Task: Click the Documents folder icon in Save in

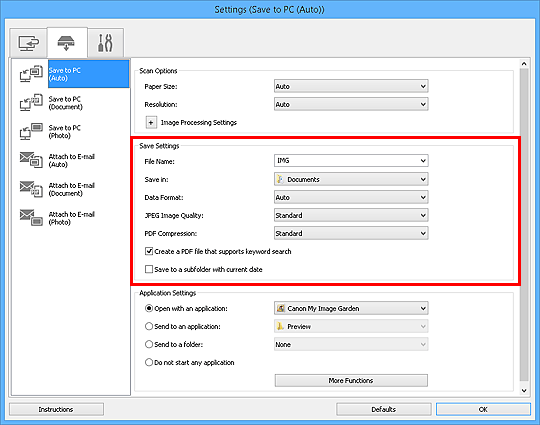Action: (x=280, y=179)
